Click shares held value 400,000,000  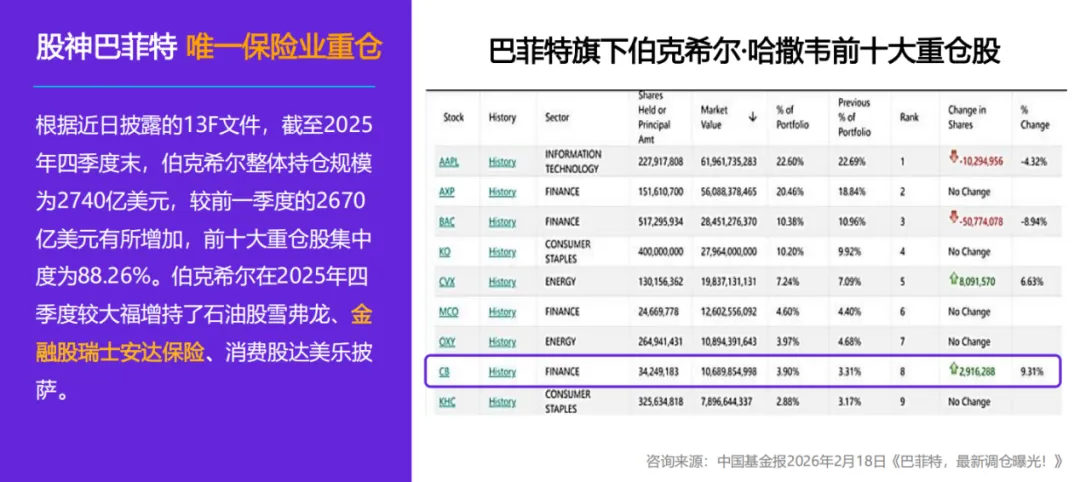click(661, 252)
